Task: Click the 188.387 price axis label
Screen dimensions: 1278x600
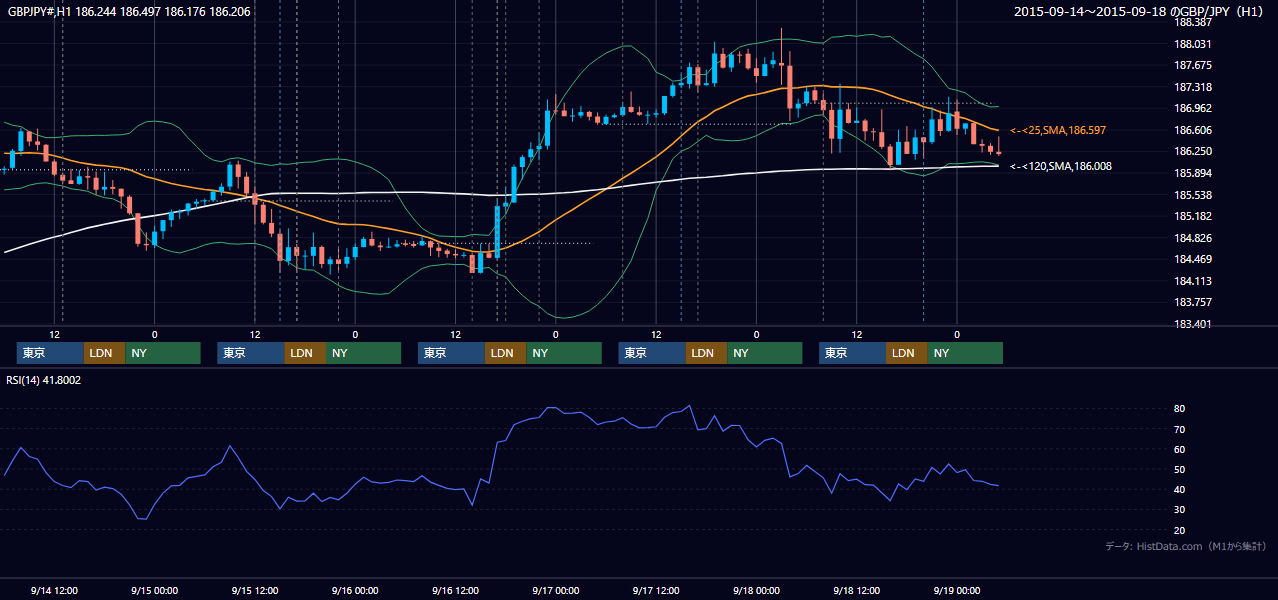Action: (1194, 22)
